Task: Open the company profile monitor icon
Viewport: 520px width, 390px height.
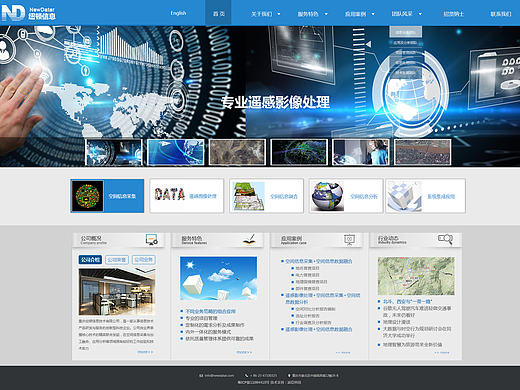Action: (152, 239)
